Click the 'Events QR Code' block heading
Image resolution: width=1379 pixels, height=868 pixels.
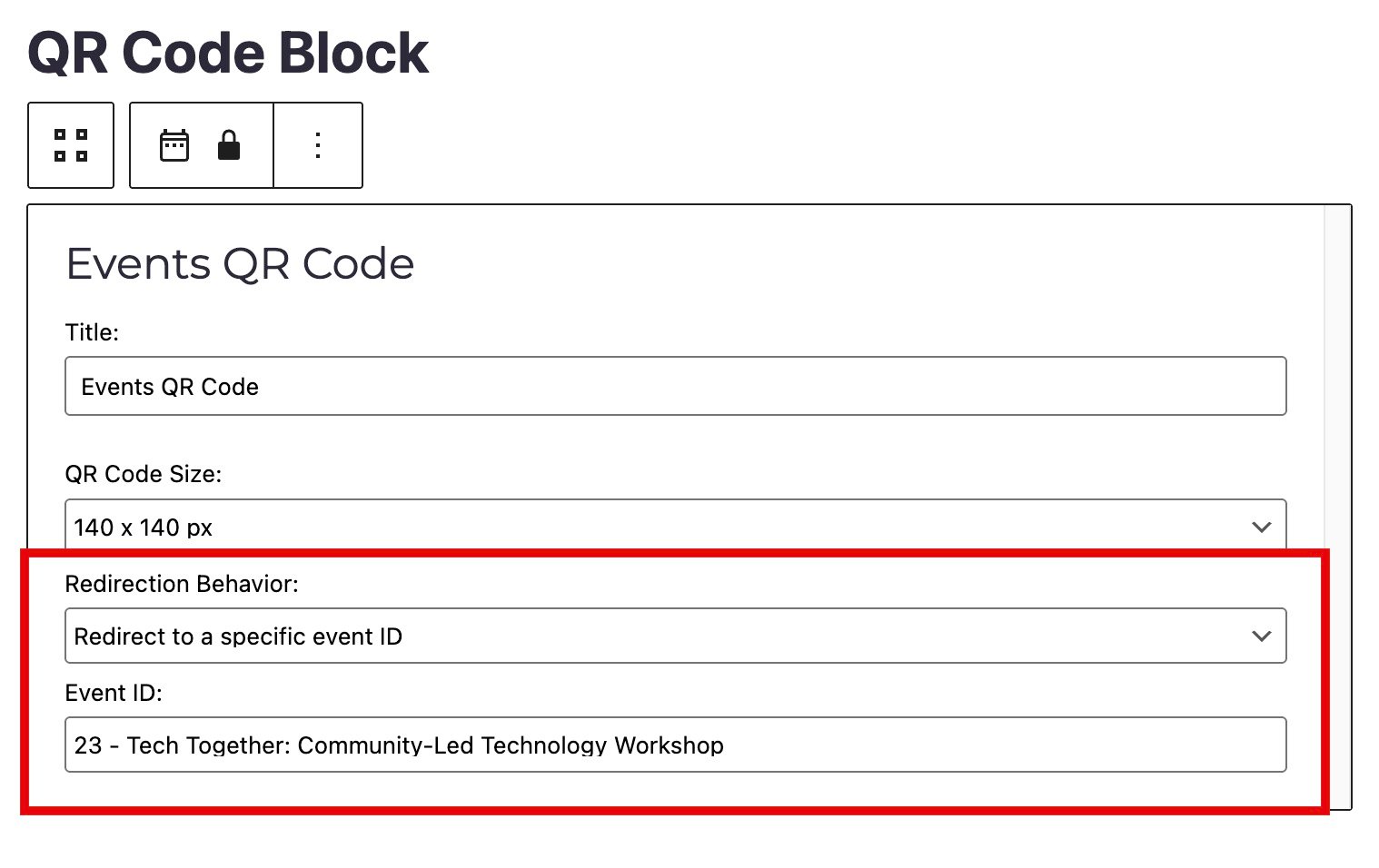pos(240,264)
